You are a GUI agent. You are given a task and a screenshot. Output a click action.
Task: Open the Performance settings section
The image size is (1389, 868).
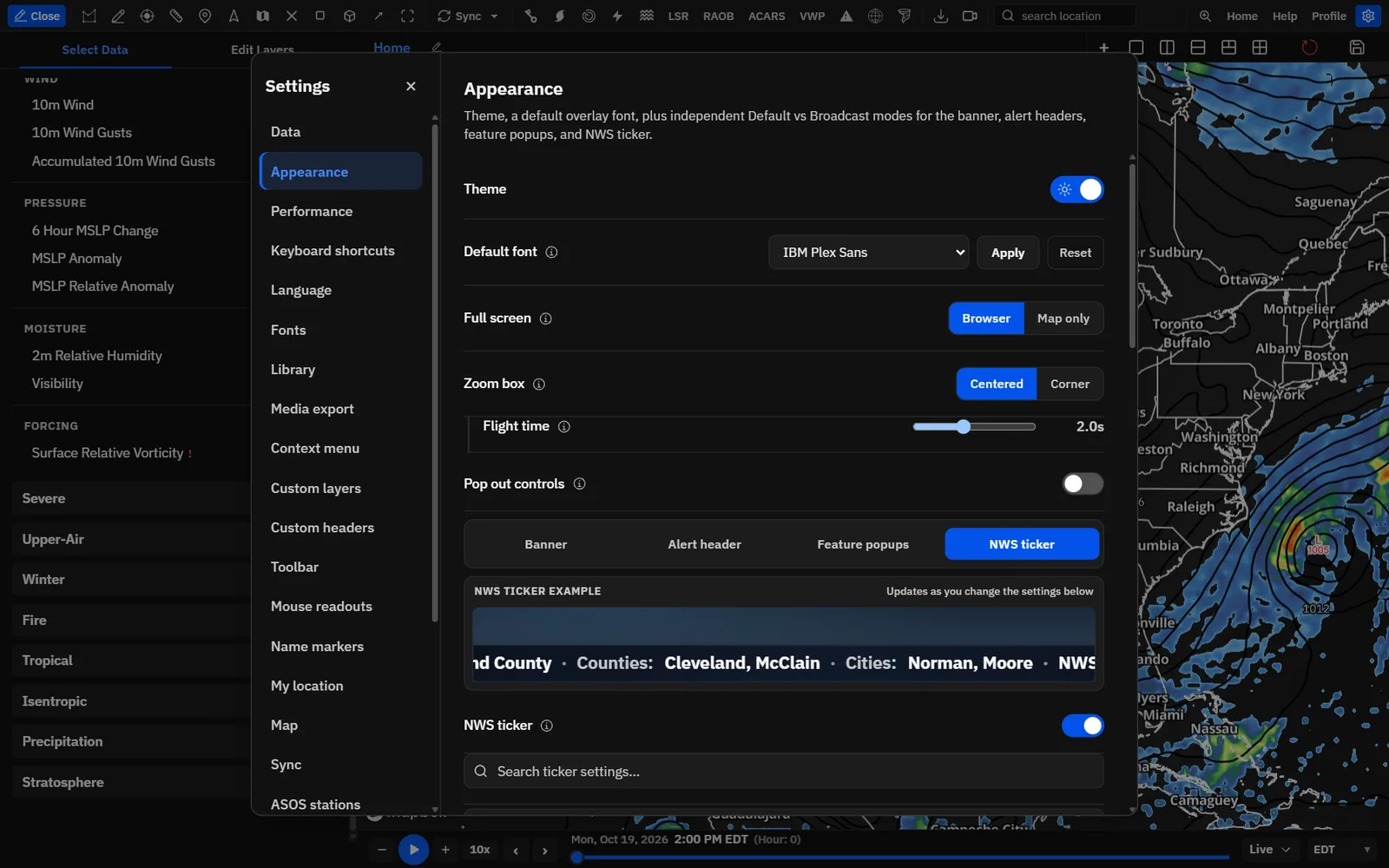[x=340, y=212]
